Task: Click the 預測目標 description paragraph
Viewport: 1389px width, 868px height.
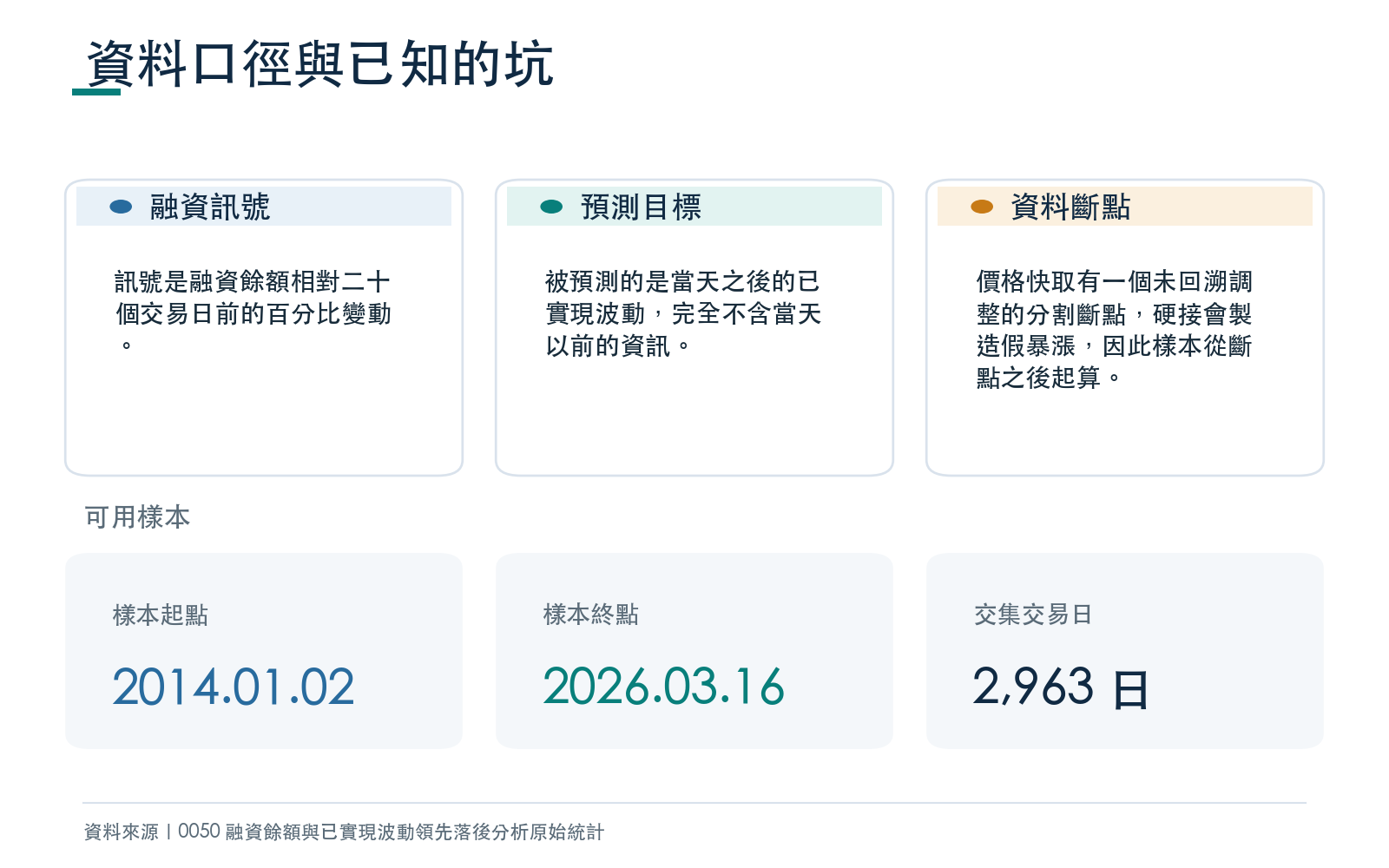Action: click(683, 313)
